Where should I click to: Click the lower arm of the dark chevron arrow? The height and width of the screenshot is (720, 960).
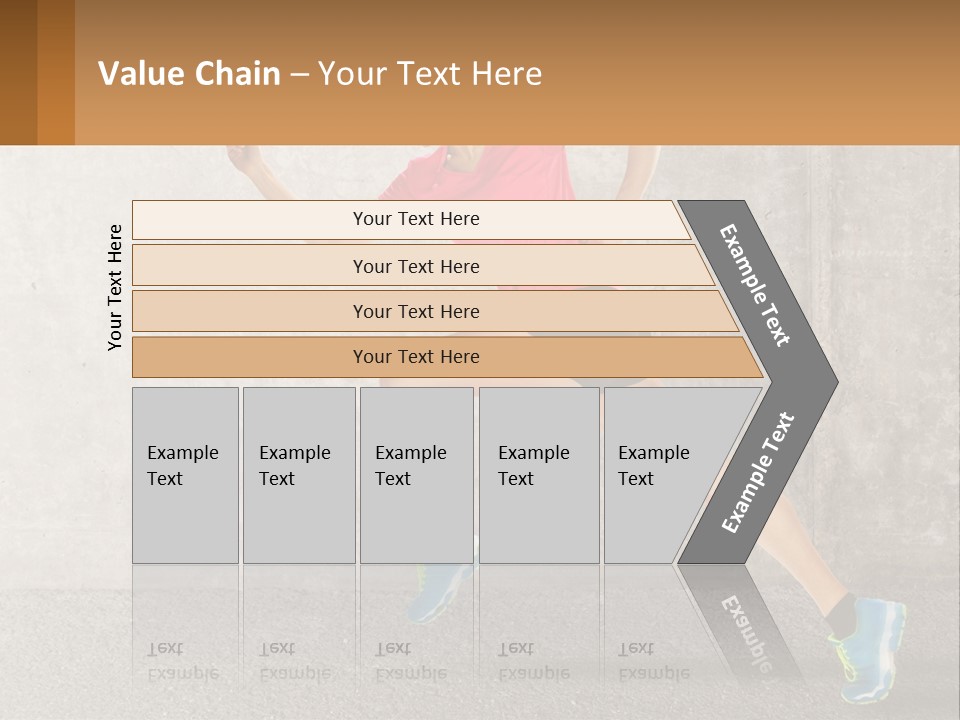[x=757, y=473]
